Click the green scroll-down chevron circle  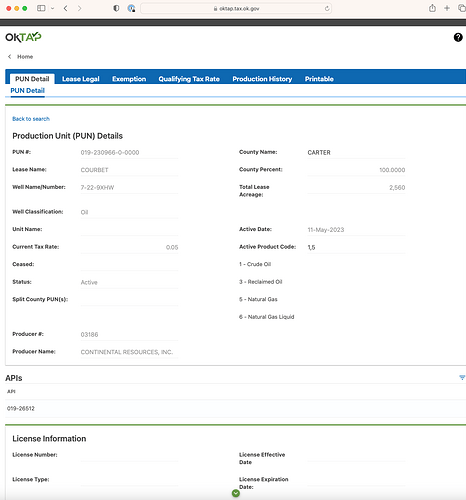coord(236,493)
